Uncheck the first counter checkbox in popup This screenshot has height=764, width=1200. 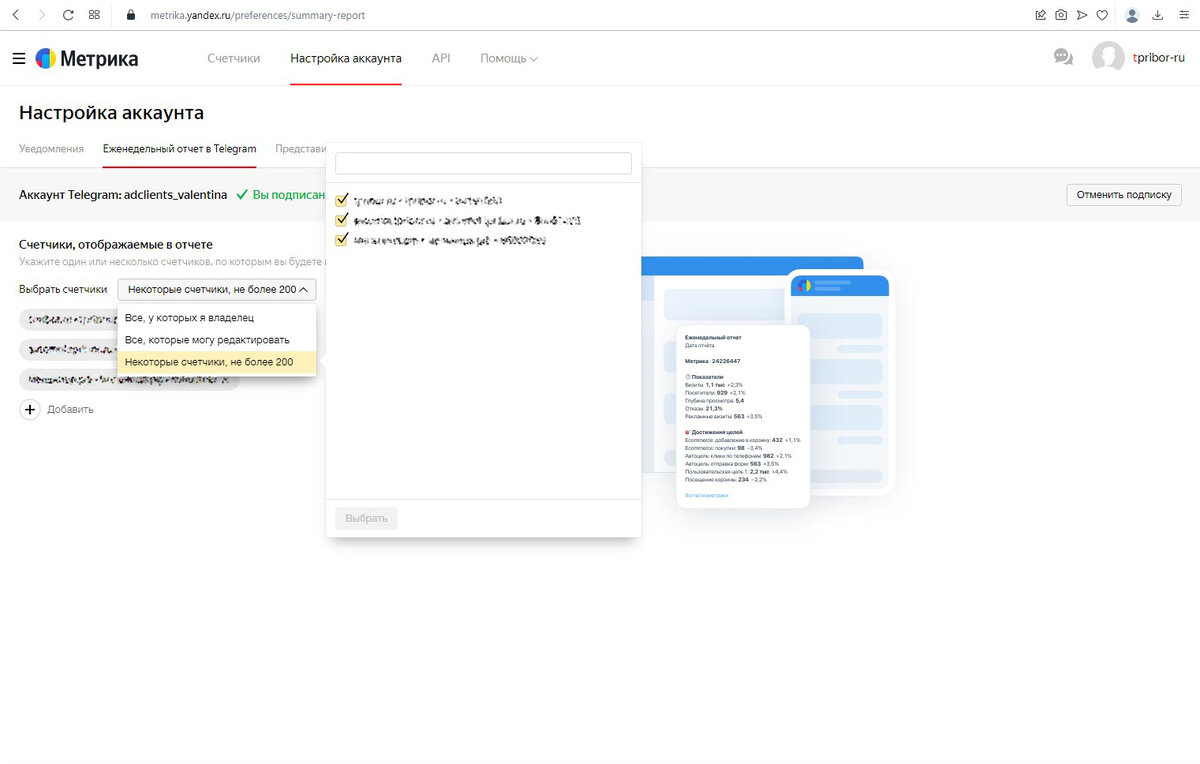point(342,200)
